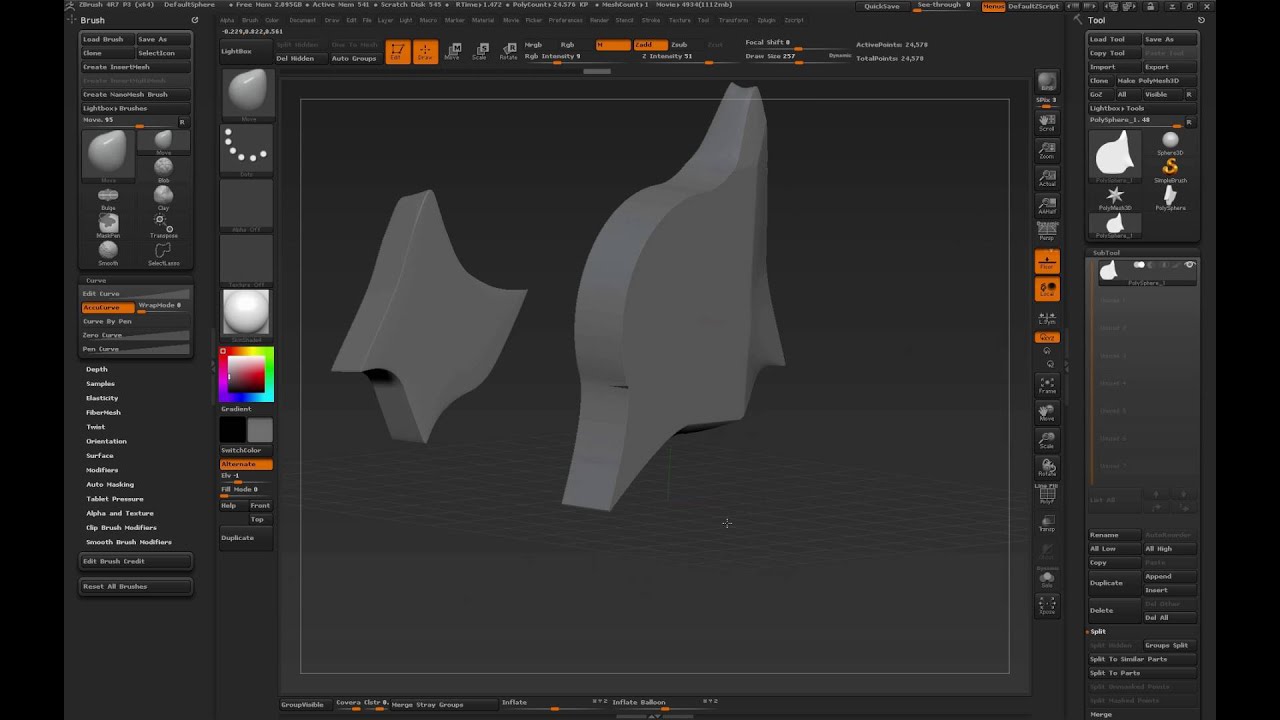Expand the Tablet Pressure section
This screenshot has height=720, width=1280.
pyautogui.click(x=115, y=498)
